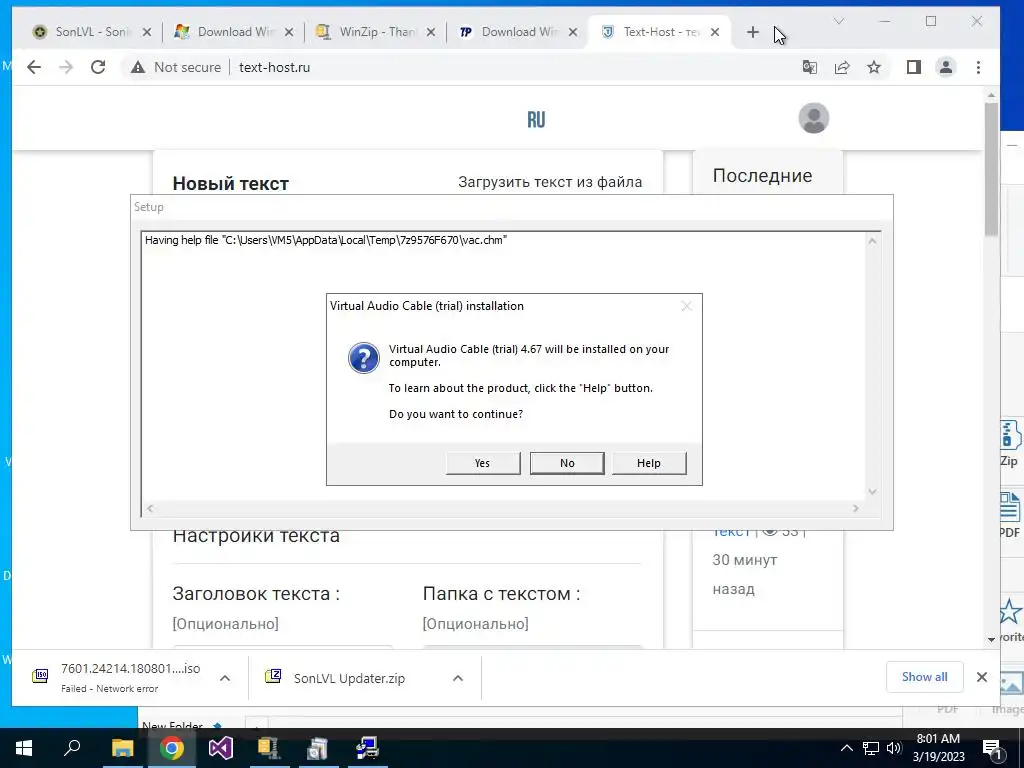Click the network tray icon
Screen dimensions: 1024x768
[871, 748]
